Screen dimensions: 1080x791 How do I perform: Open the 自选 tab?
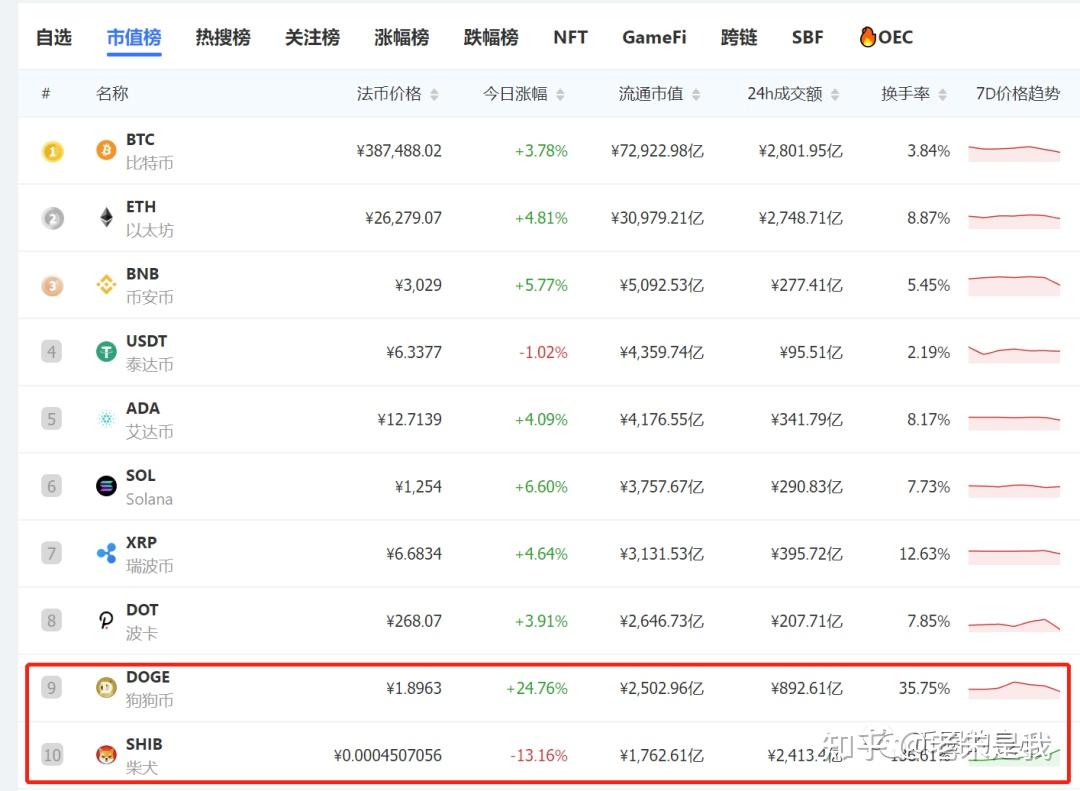(54, 37)
